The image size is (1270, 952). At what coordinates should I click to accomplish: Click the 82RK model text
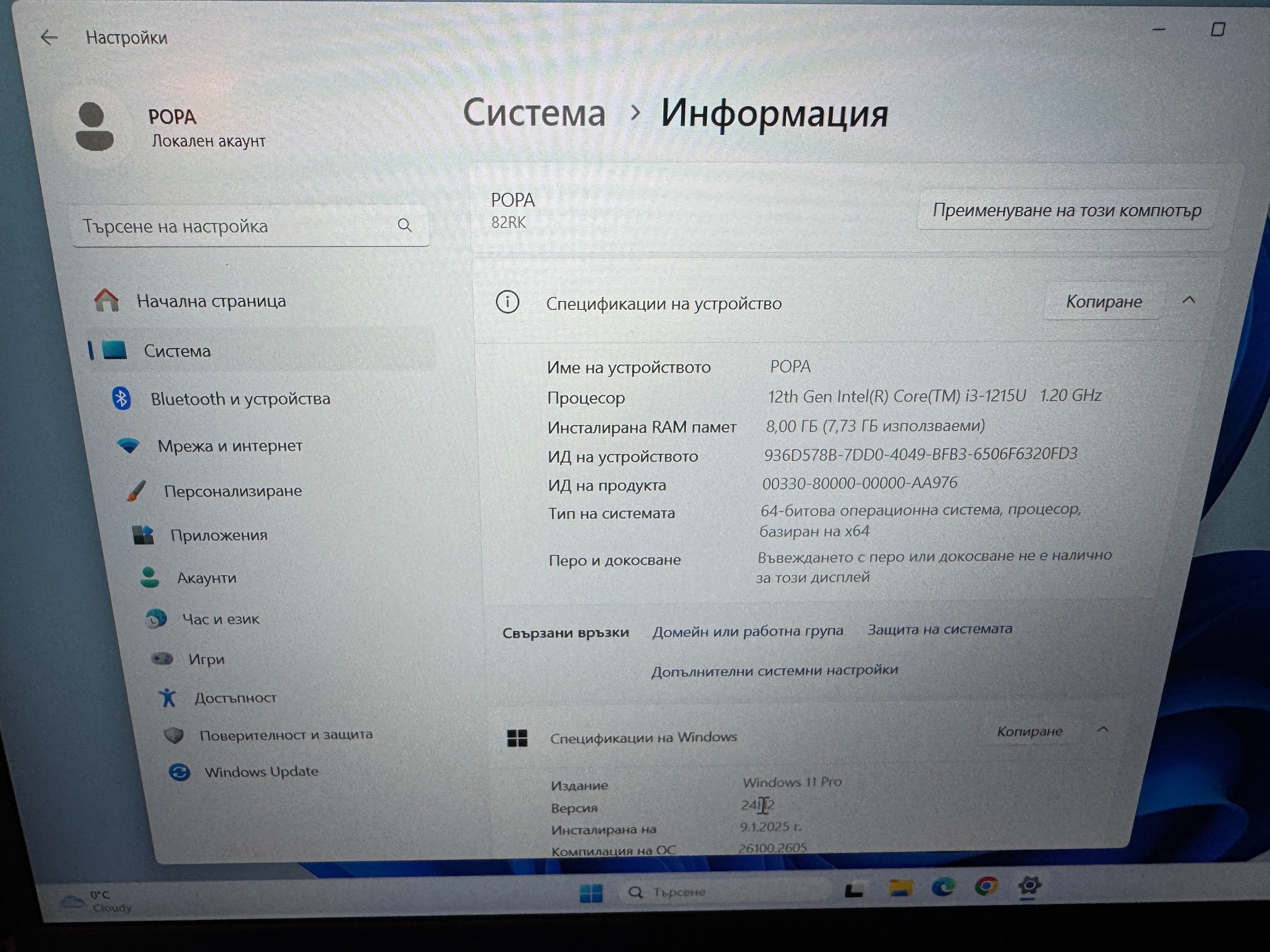tap(508, 223)
